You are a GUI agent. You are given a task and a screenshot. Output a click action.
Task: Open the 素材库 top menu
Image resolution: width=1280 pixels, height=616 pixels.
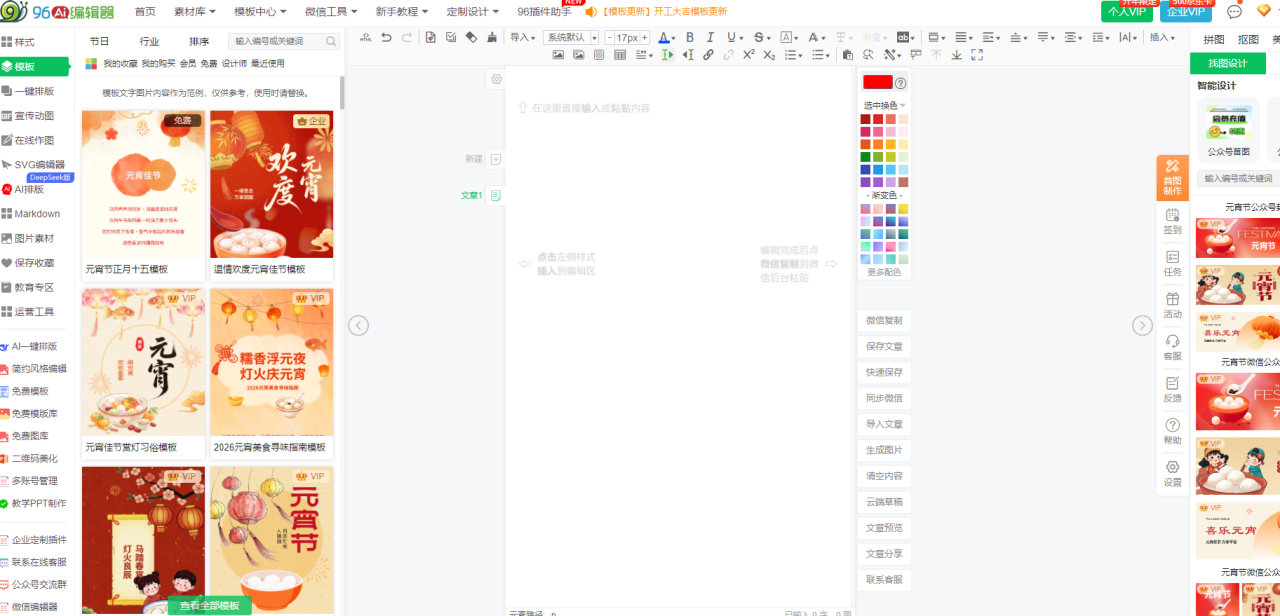click(x=197, y=11)
